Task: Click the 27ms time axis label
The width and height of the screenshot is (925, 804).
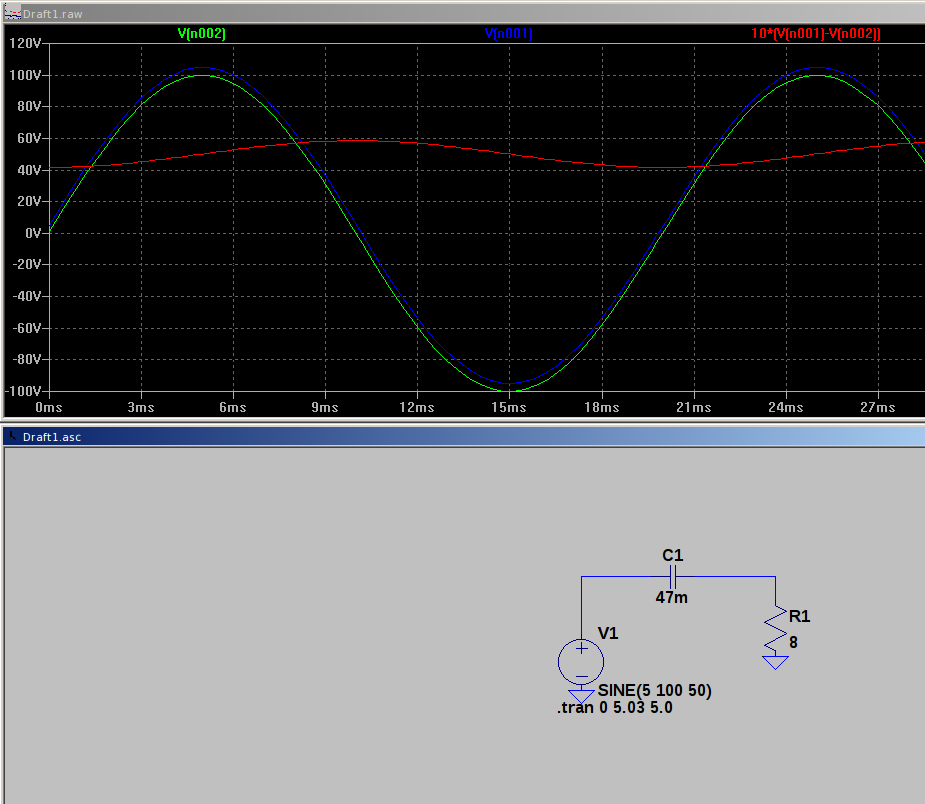Action: click(878, 408)
